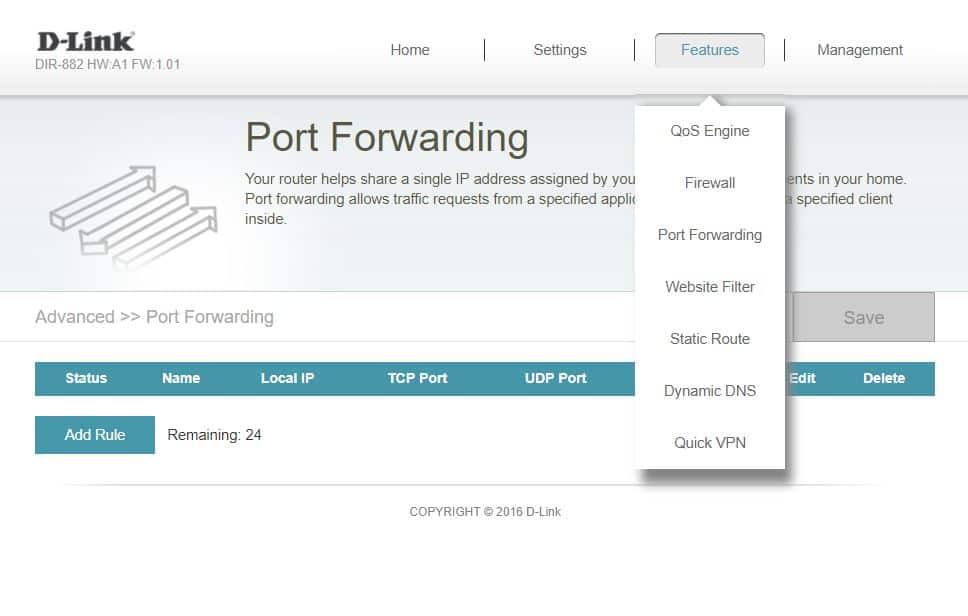Image resolution: width=968 pixels, height=616 pixels.
Task: Open the Home tab
Action: pos(410,50)
